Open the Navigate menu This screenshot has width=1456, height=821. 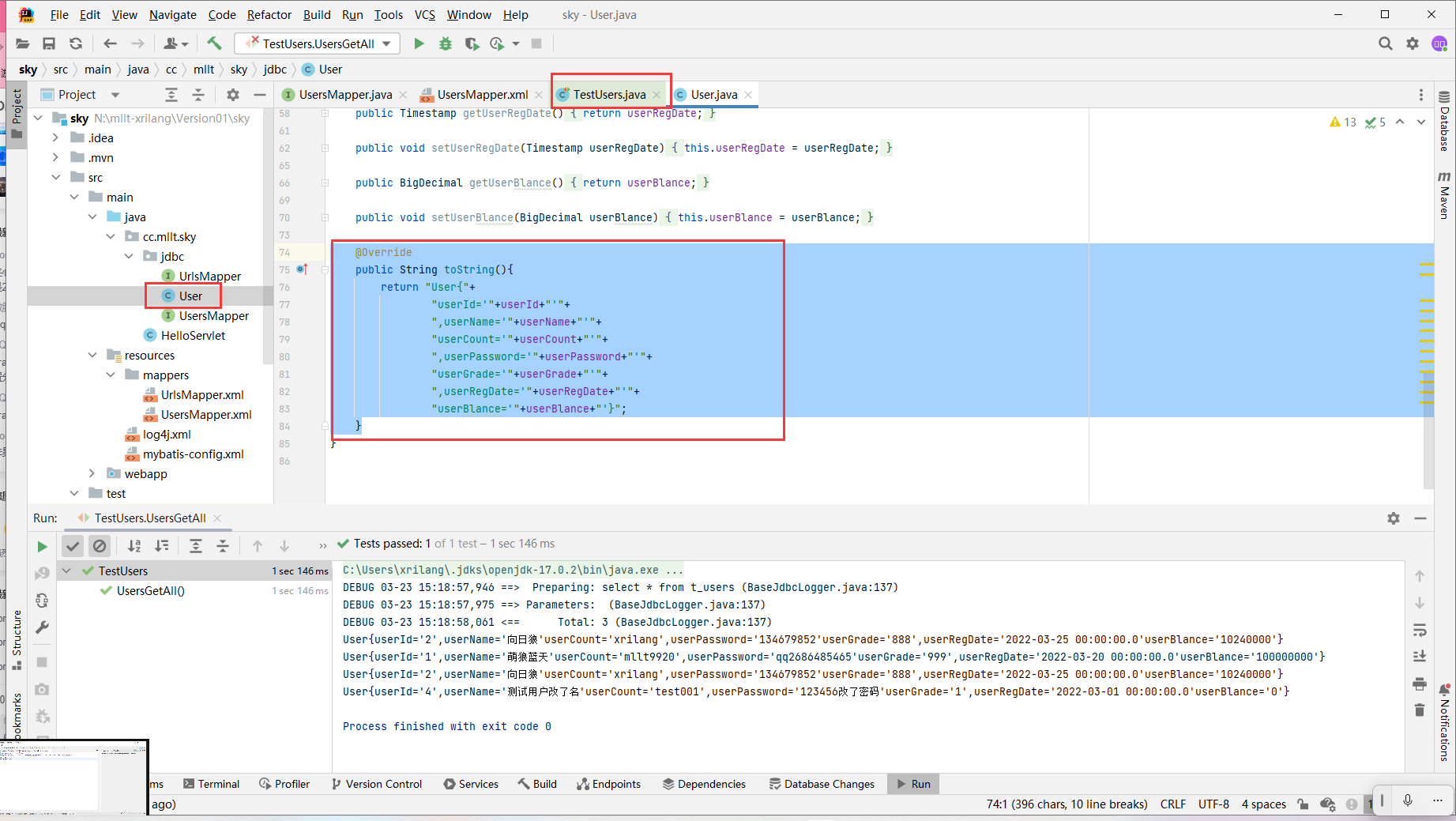click(172, 14)
